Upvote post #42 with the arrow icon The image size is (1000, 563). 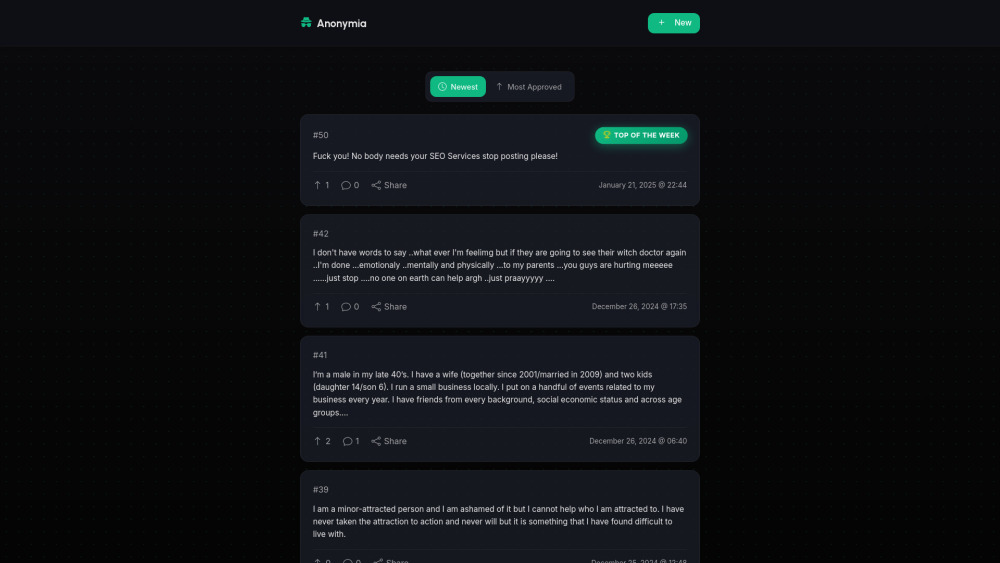tap(318, 307)
